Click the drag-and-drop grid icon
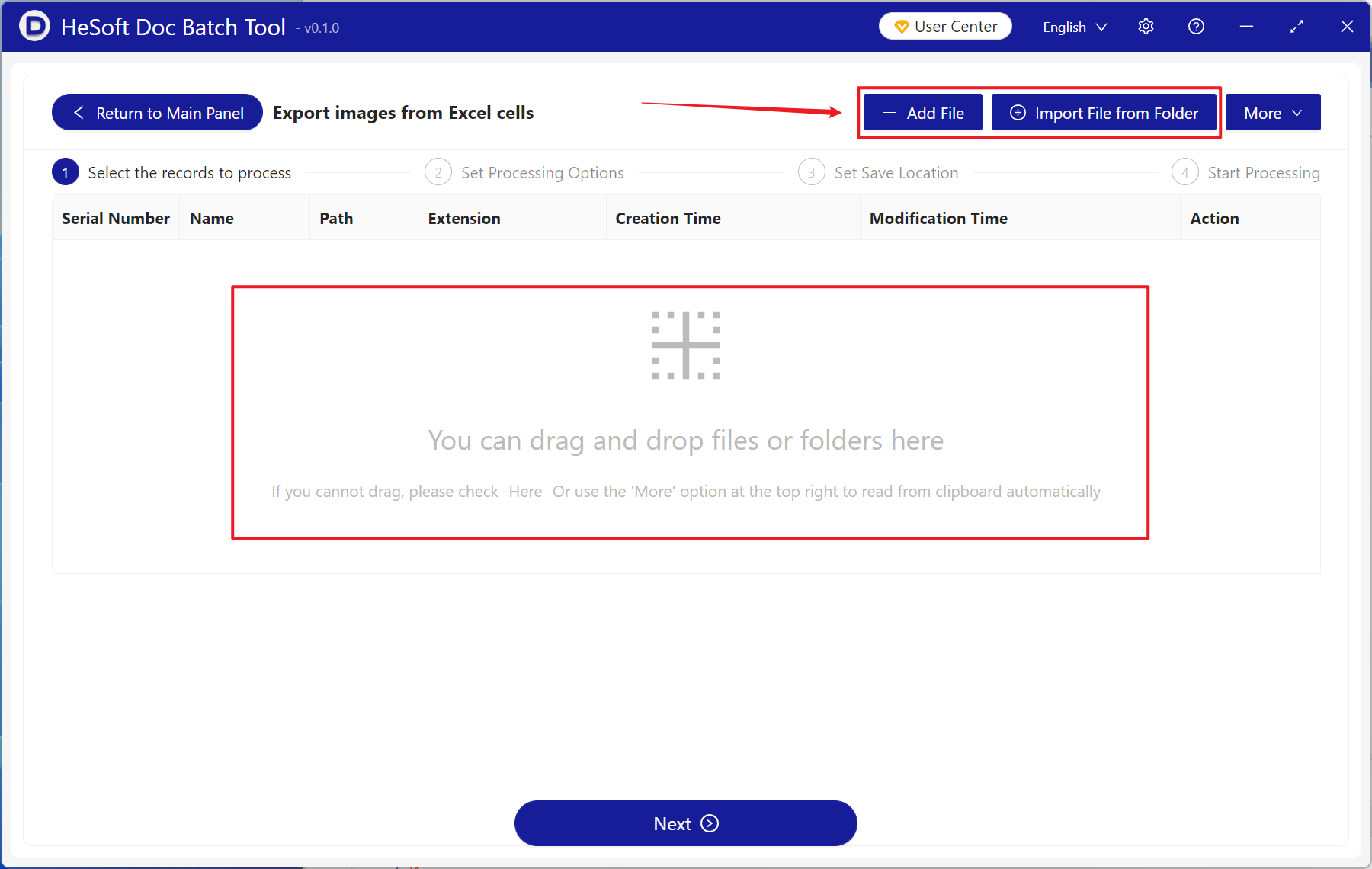Viewport: 1372px width, 869px height. (x=686, y=345)
